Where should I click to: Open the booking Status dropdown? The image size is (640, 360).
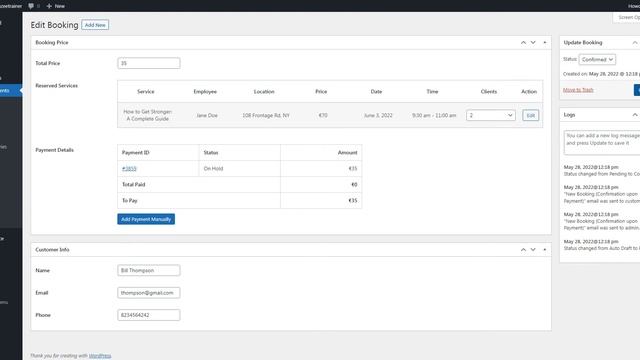(597, 60)
